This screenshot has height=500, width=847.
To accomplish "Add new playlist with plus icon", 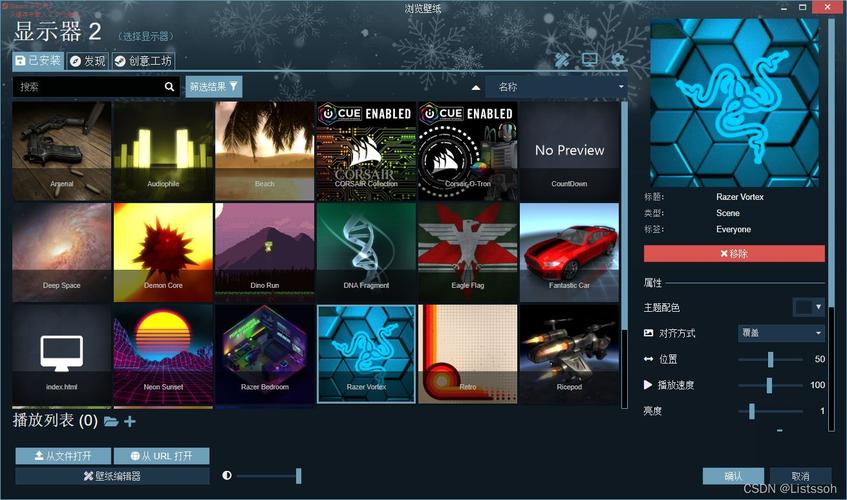I will (x=130, y=421).
